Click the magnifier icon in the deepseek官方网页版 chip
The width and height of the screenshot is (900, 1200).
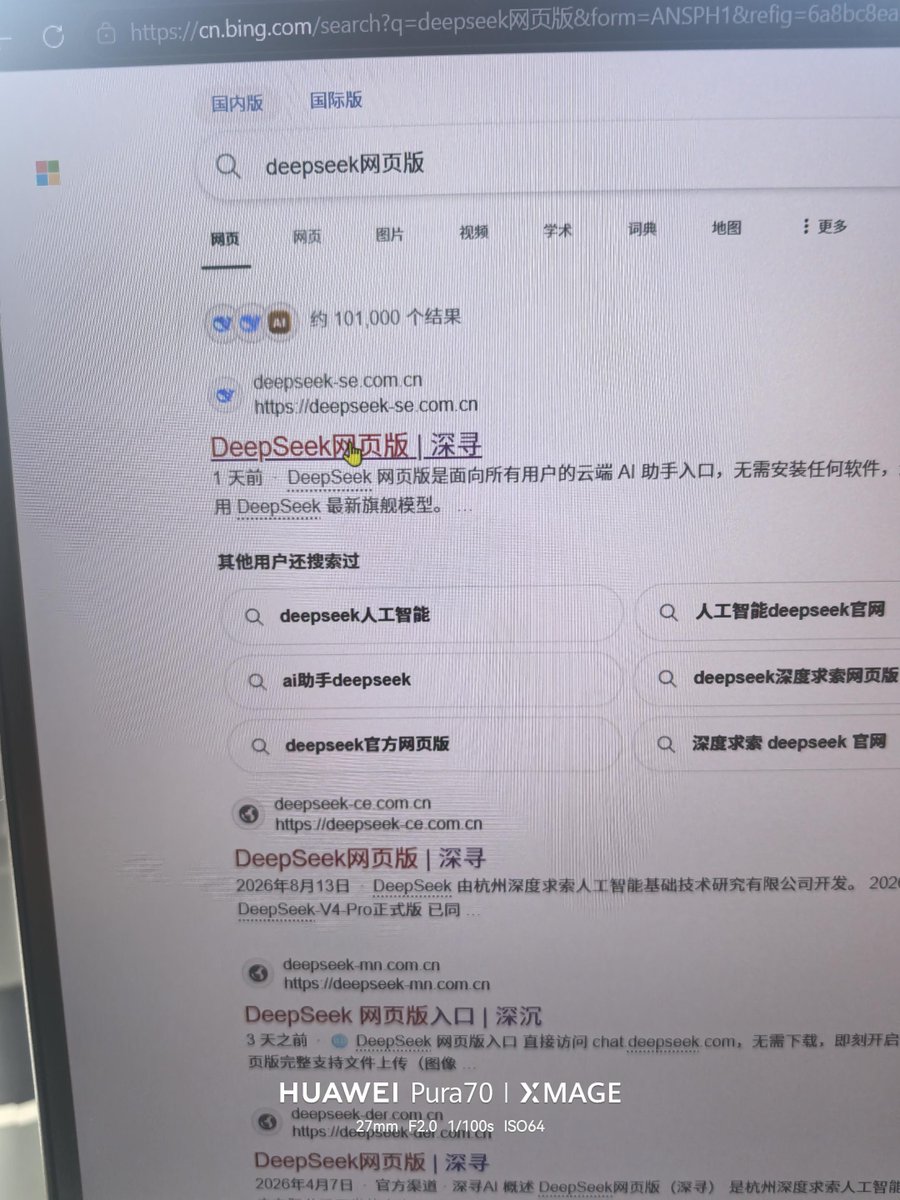(x=260, y=746)
